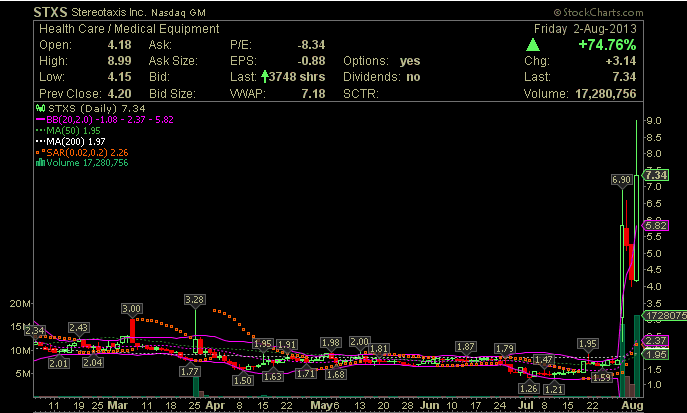
Task: Click the 9.0 label on the price axis
Action: (x=654, y=121)
